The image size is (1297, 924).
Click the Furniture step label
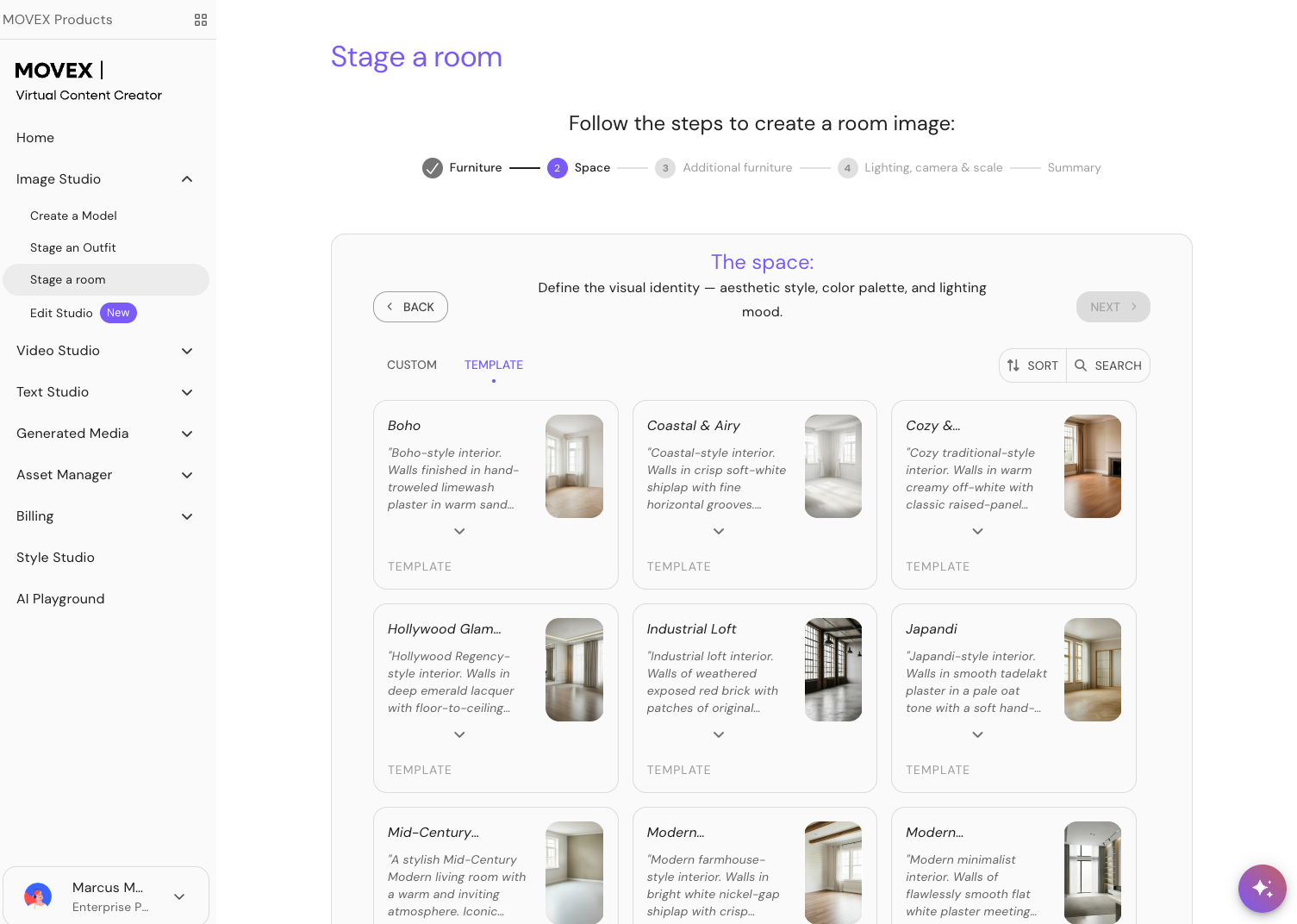click(476, 168)
